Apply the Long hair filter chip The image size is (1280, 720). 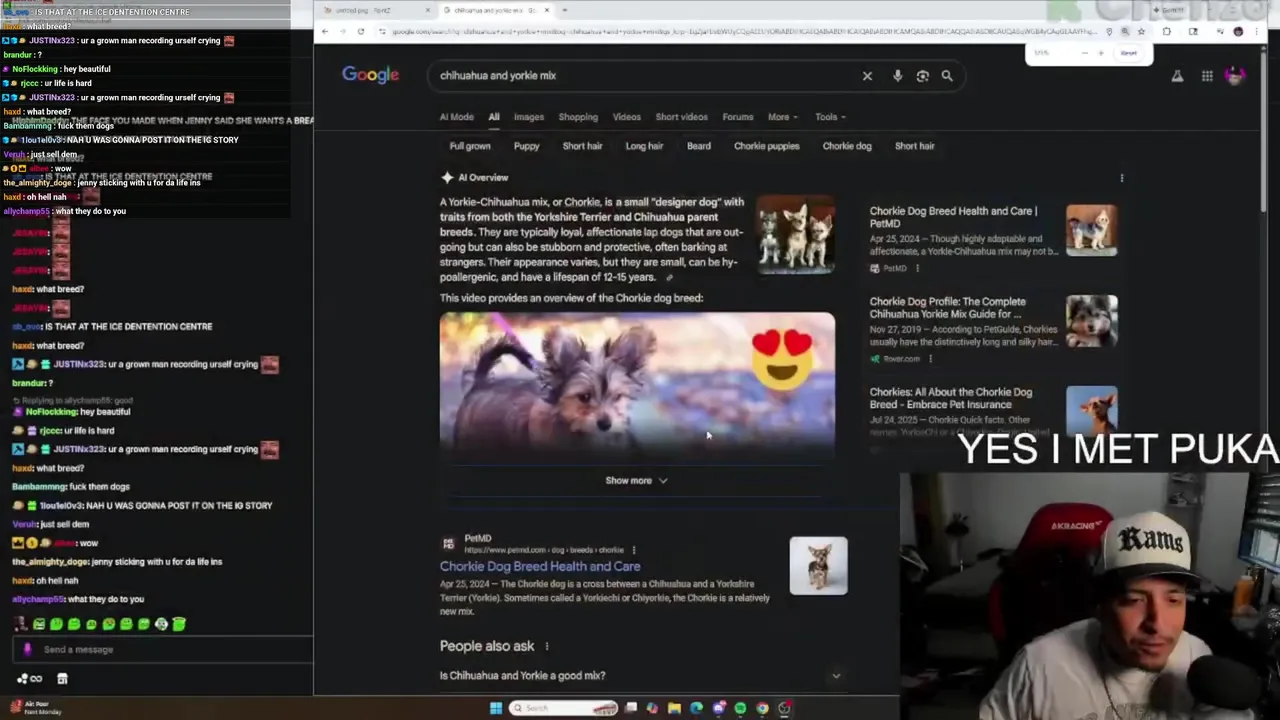click(x=644, y=146)
